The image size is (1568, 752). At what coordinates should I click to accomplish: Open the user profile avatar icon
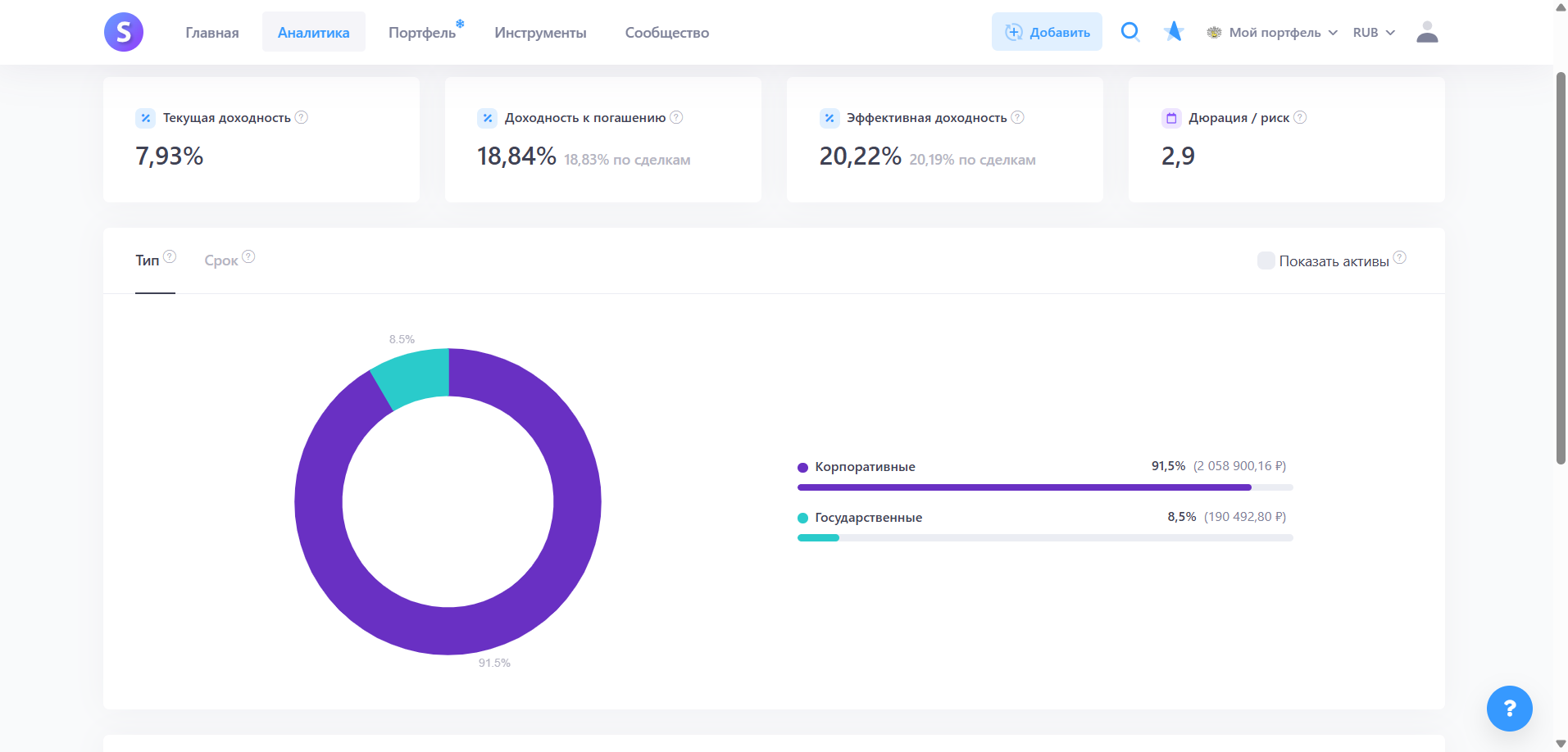point(1427,32)
